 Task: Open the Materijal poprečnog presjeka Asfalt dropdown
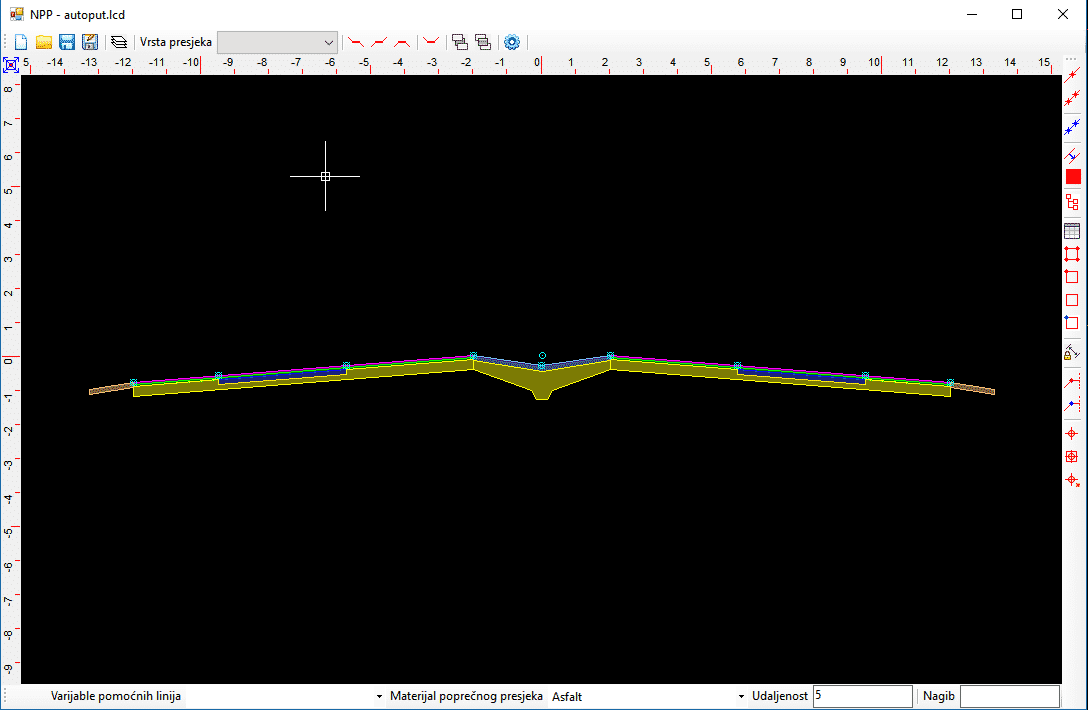[x=741, y=696]
